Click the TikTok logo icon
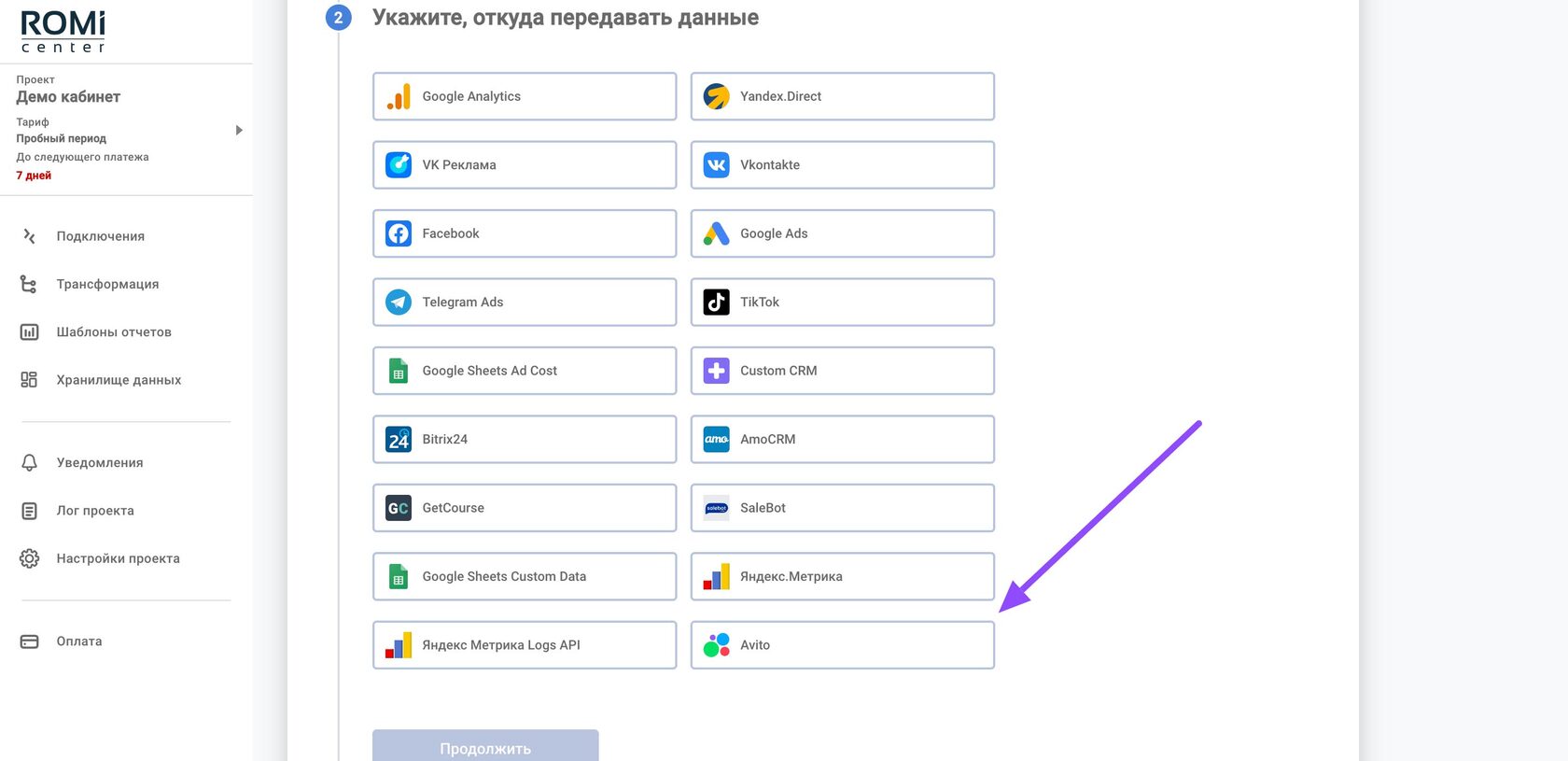 pos(717,302)
